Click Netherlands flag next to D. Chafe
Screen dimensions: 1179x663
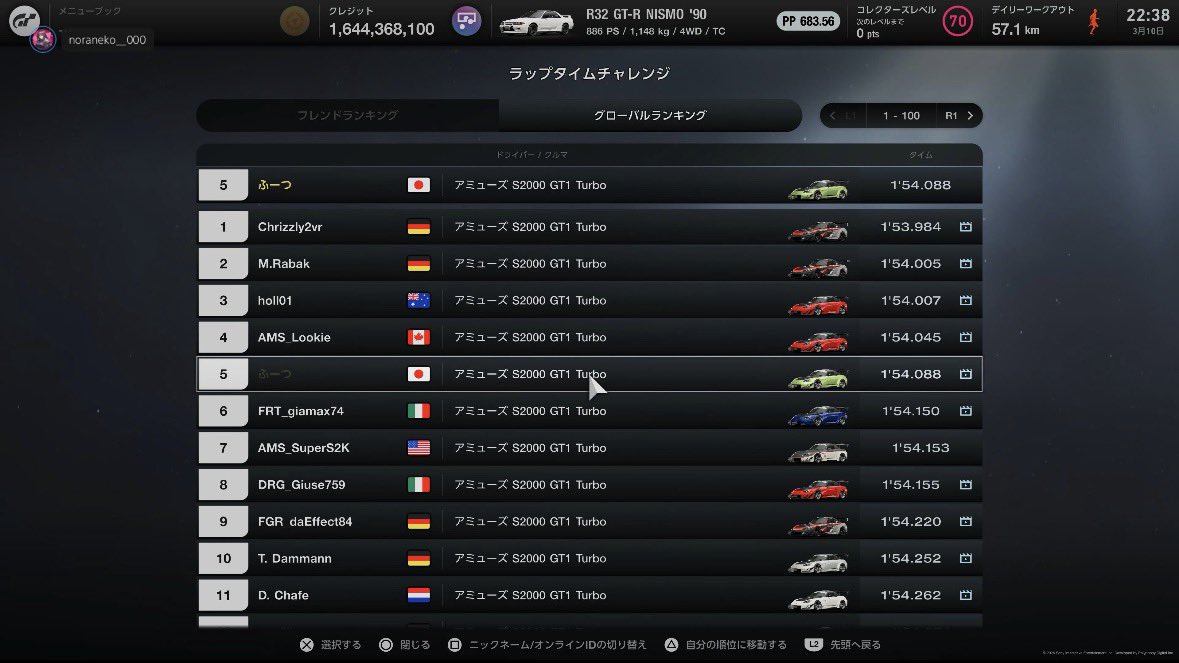pyautogui.click(x=419, y=595)
